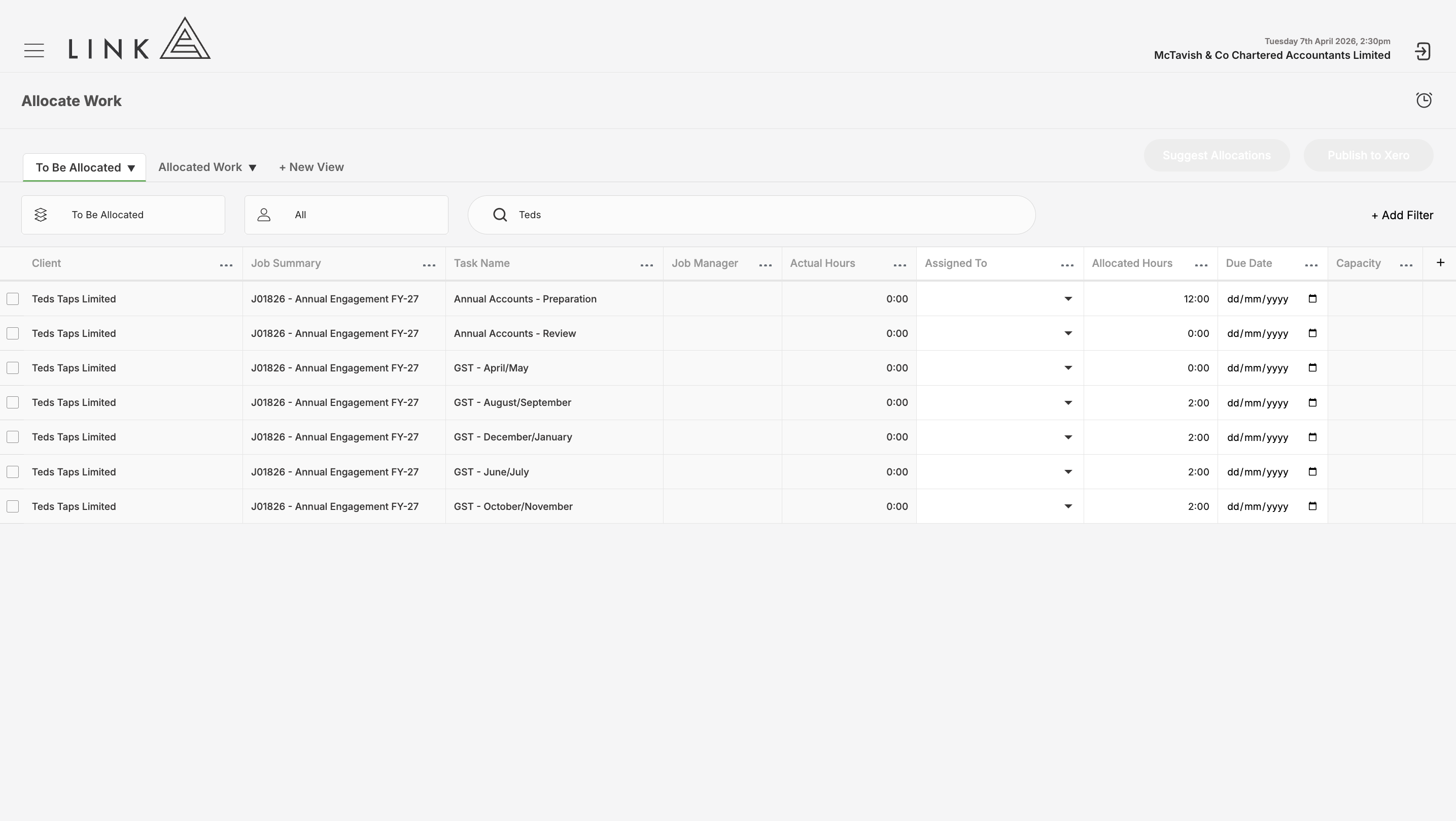The image size is (1456, 821).
Task: Open calendar picker for Annual Accounts - Review
Action: click(x=1312, y=333)
